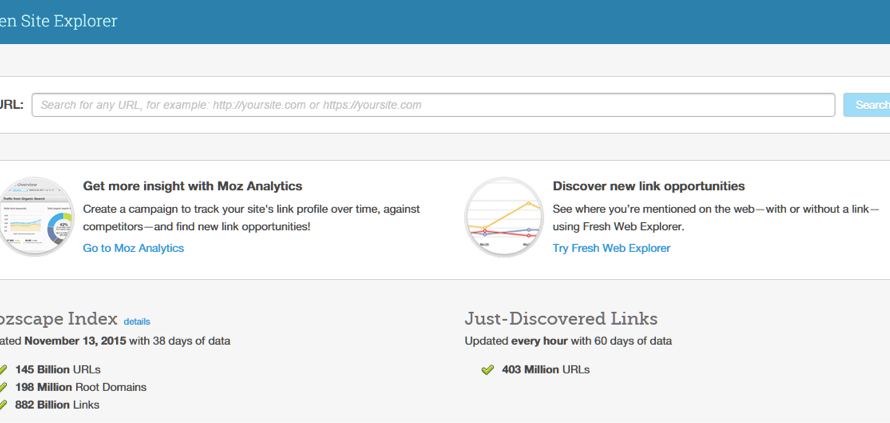890x423 pixels.
Task: Open the Go to Moz Analytics link
Action: 133,248
